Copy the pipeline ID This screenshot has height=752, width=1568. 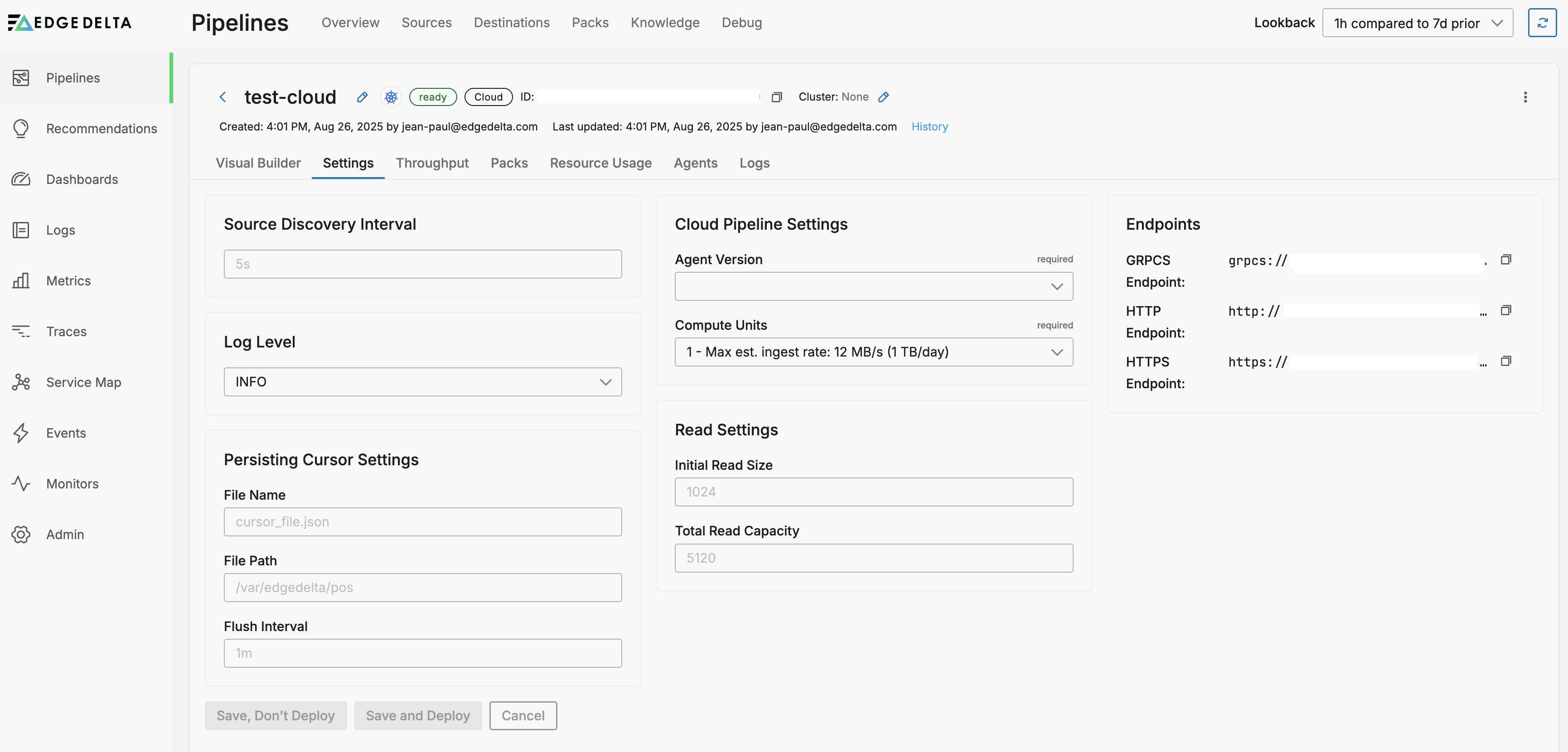(x=777, y=97)
